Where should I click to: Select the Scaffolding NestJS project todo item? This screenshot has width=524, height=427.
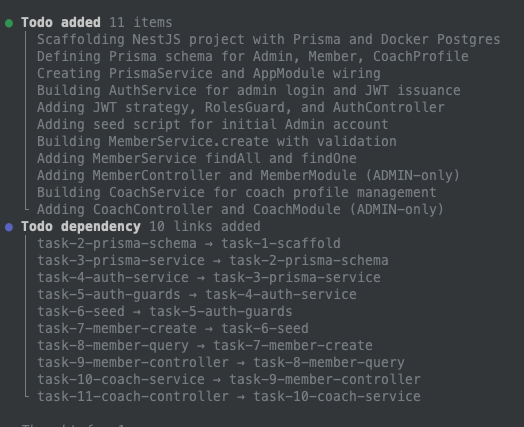(x=268, y=39)
